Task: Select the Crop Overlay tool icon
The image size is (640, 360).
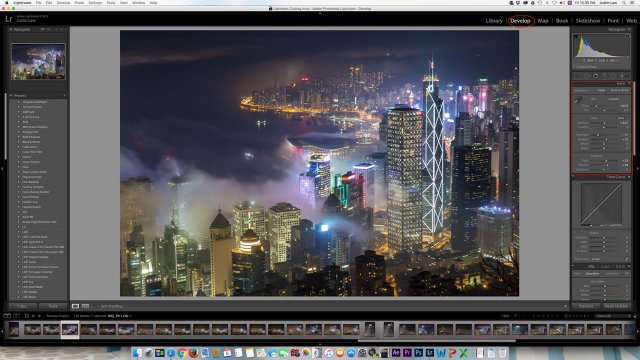Action: tap(587, 76)
